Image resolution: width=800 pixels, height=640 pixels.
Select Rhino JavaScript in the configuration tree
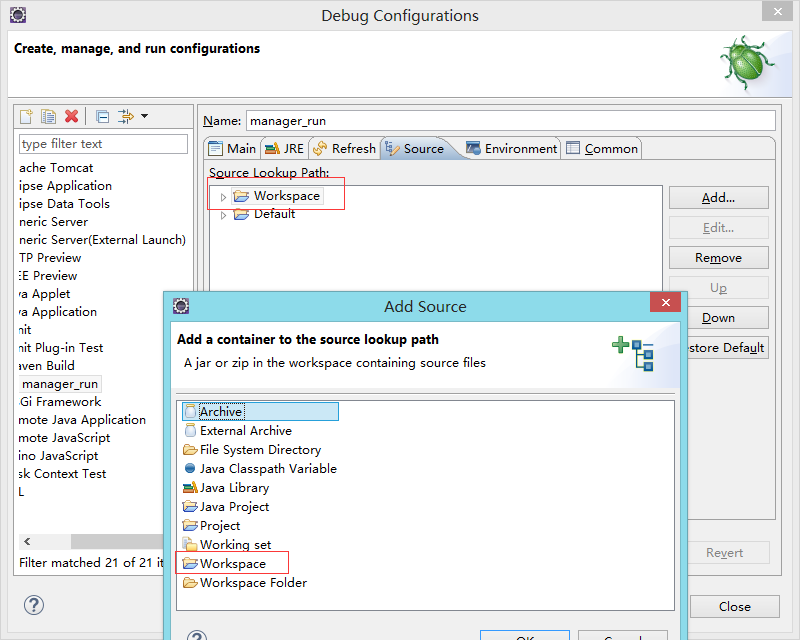click(59, 456)
